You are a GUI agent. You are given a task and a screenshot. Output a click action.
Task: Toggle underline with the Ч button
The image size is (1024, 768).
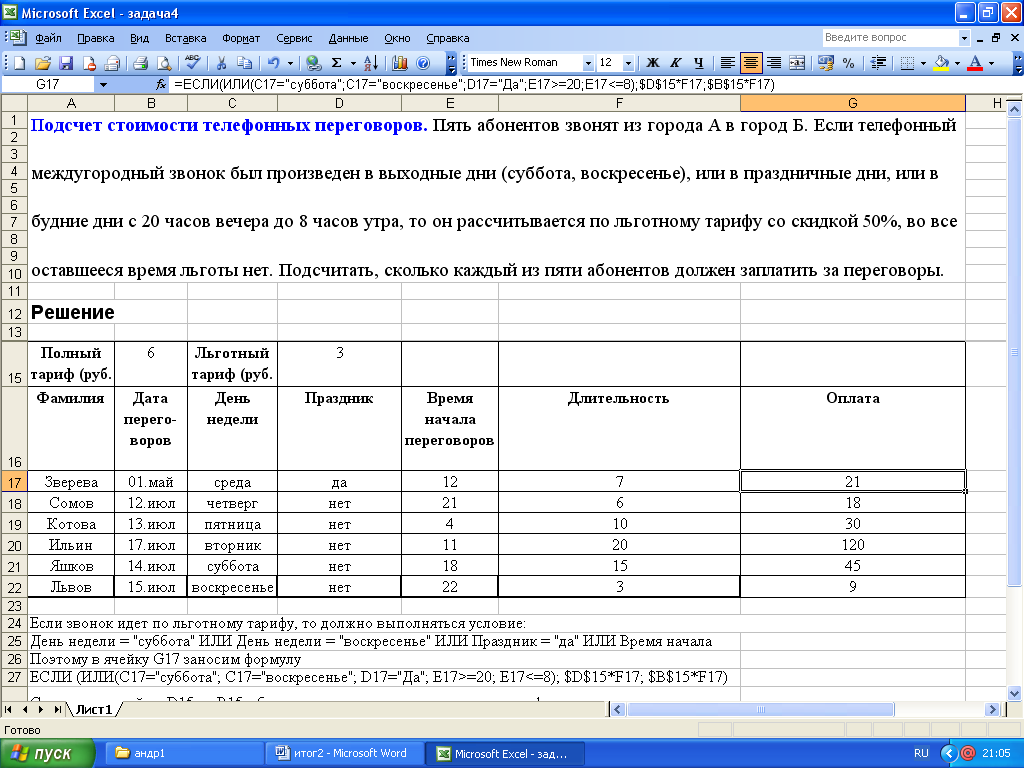[699, 63]
